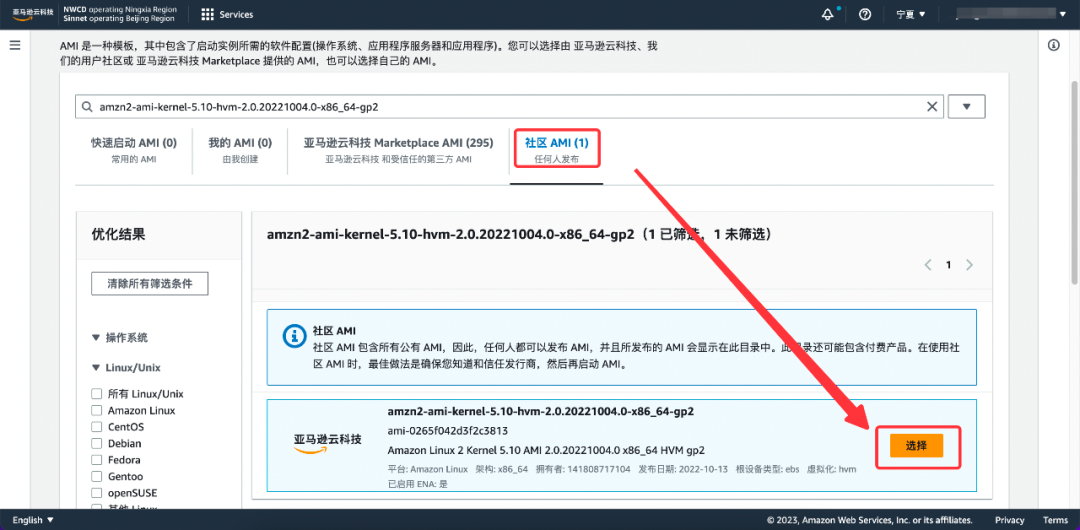Go to next results page arrow

pos(970,265)
